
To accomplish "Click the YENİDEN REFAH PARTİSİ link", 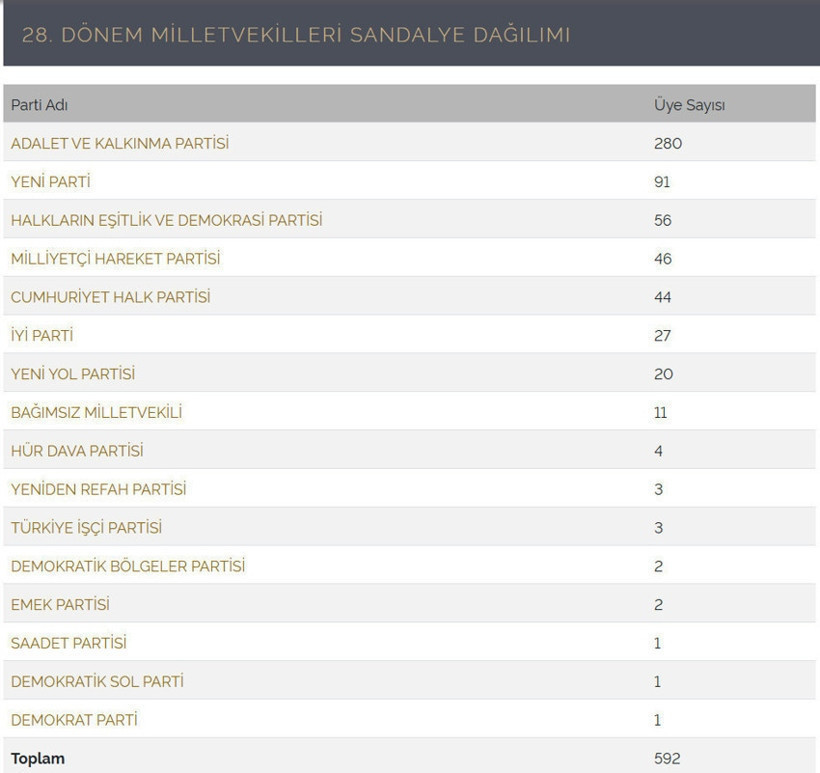I will 98,490.
